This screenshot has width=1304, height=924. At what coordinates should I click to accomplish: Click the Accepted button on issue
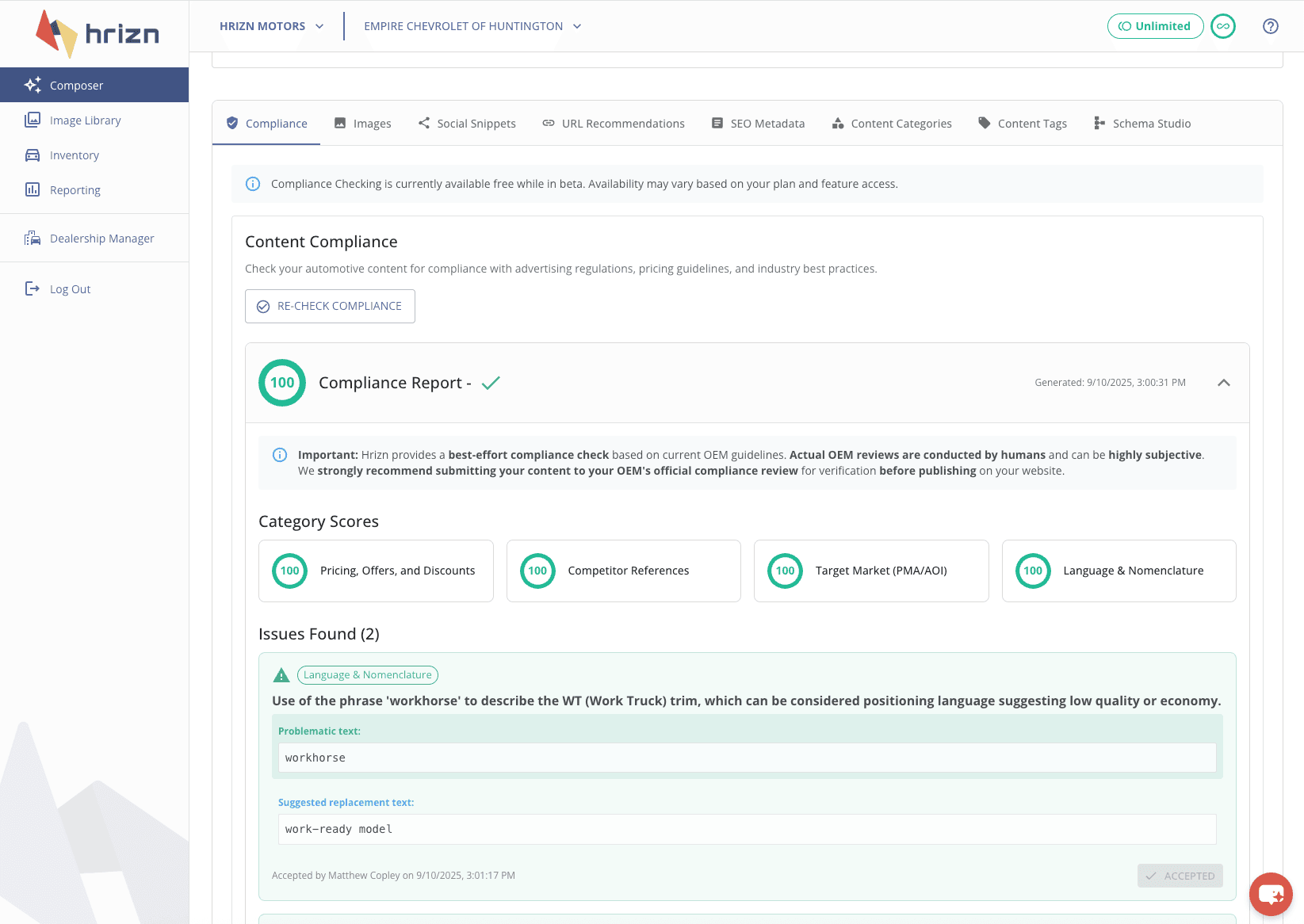[1180, 876]
